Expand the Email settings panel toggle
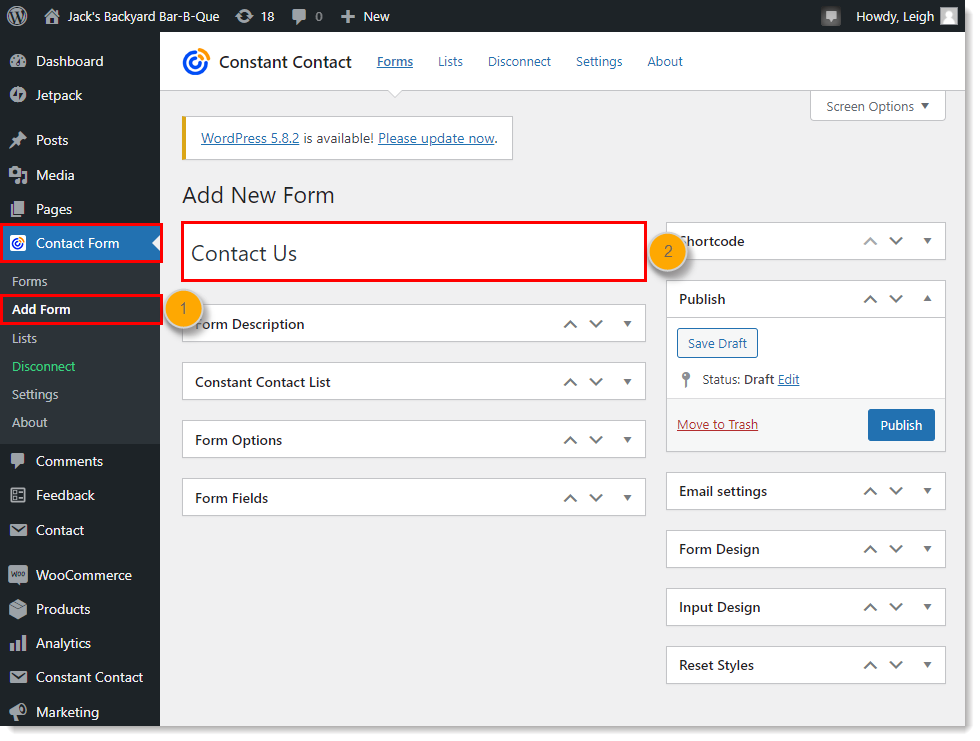This screenshot has width=980, height=741. click(x=928, y=491)
